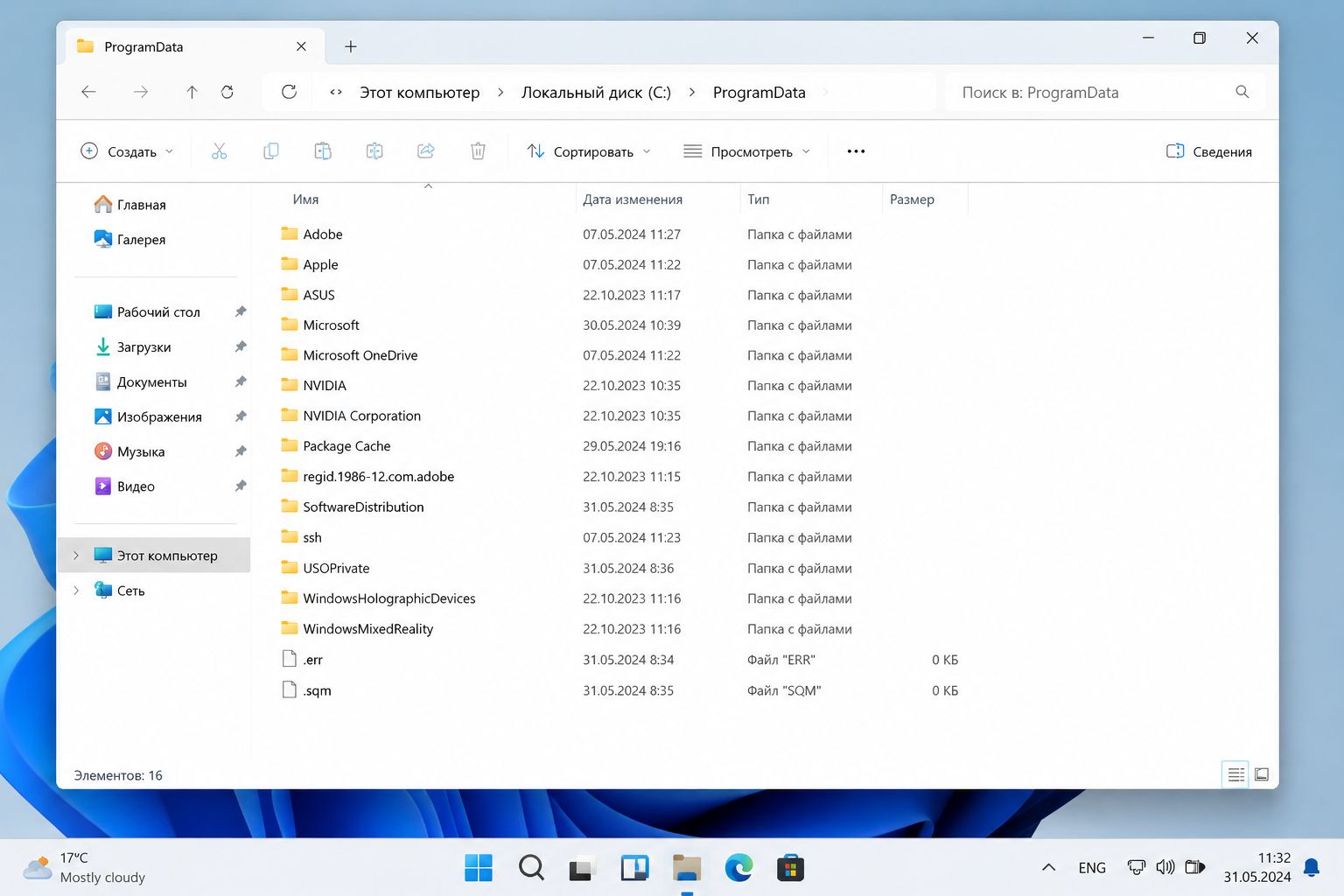Open Загрузки in the sidebar

click(x=132, y=346)
